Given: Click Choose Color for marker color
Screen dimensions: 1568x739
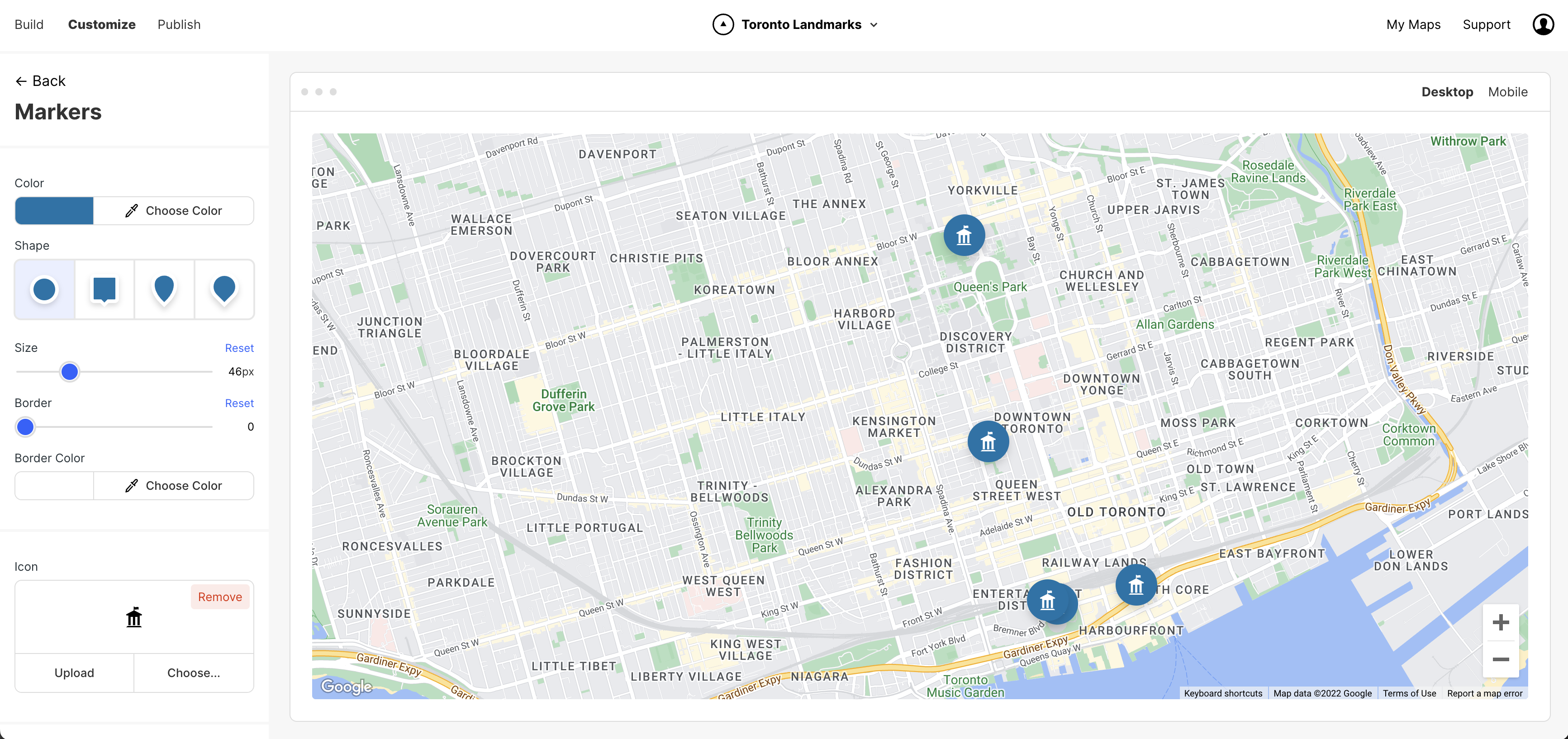Looking at the screenshot, I should 173,211.
